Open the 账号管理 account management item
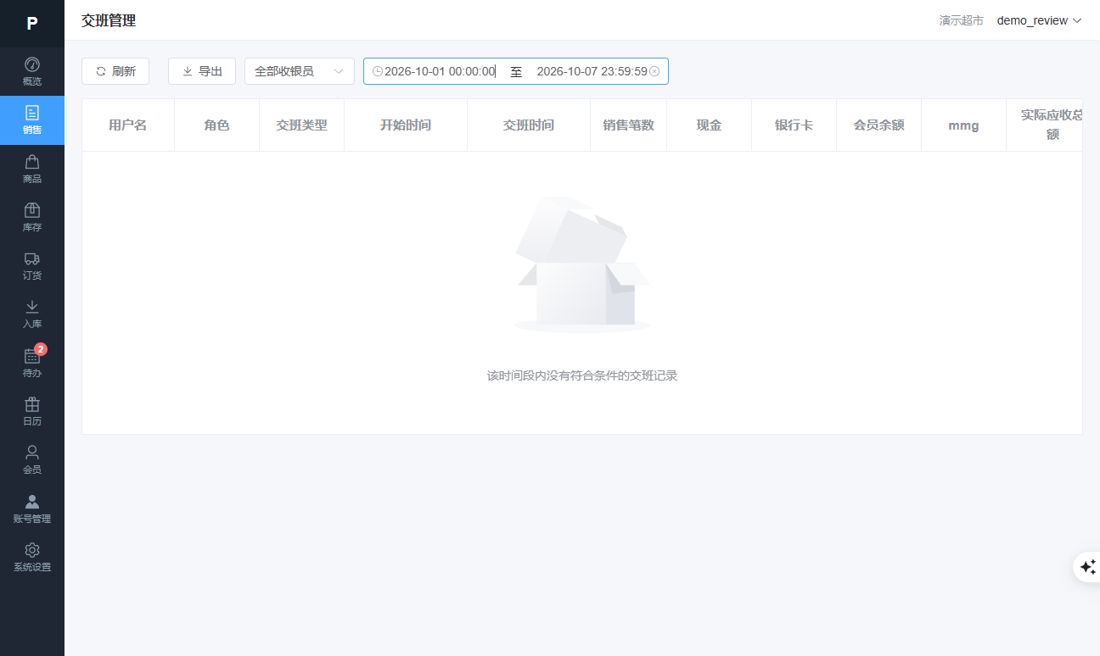Viewport: 1100px width, 656px height. (32, 509)
